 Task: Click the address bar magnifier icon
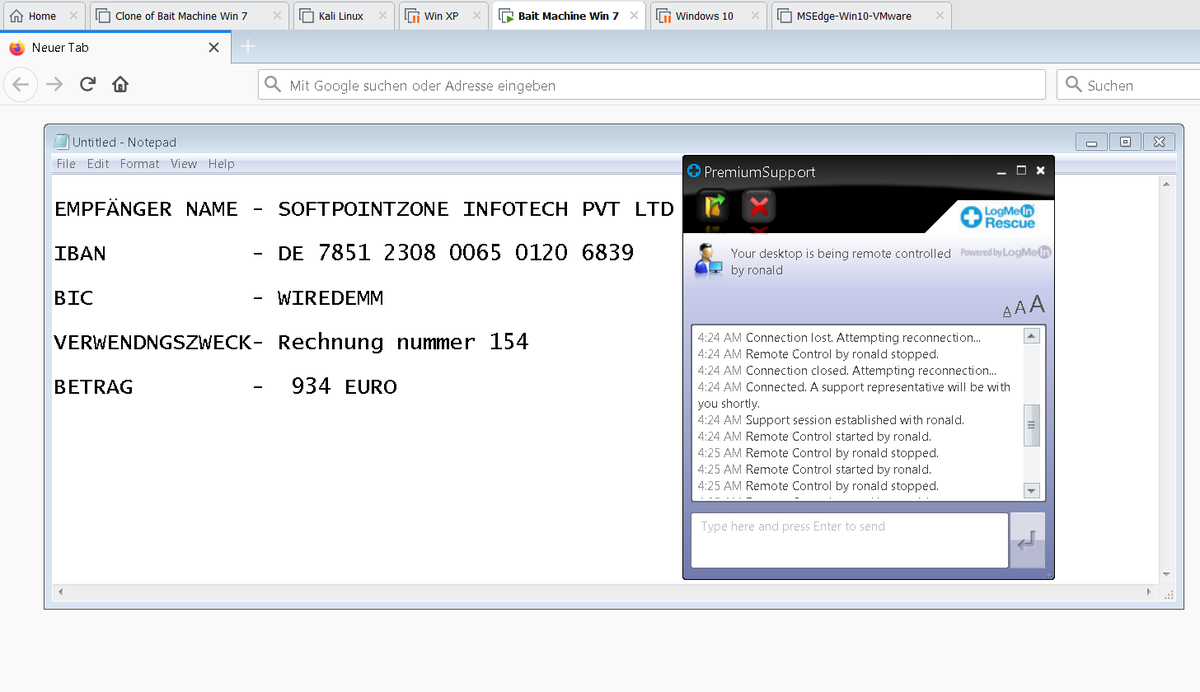coord(273,85)
